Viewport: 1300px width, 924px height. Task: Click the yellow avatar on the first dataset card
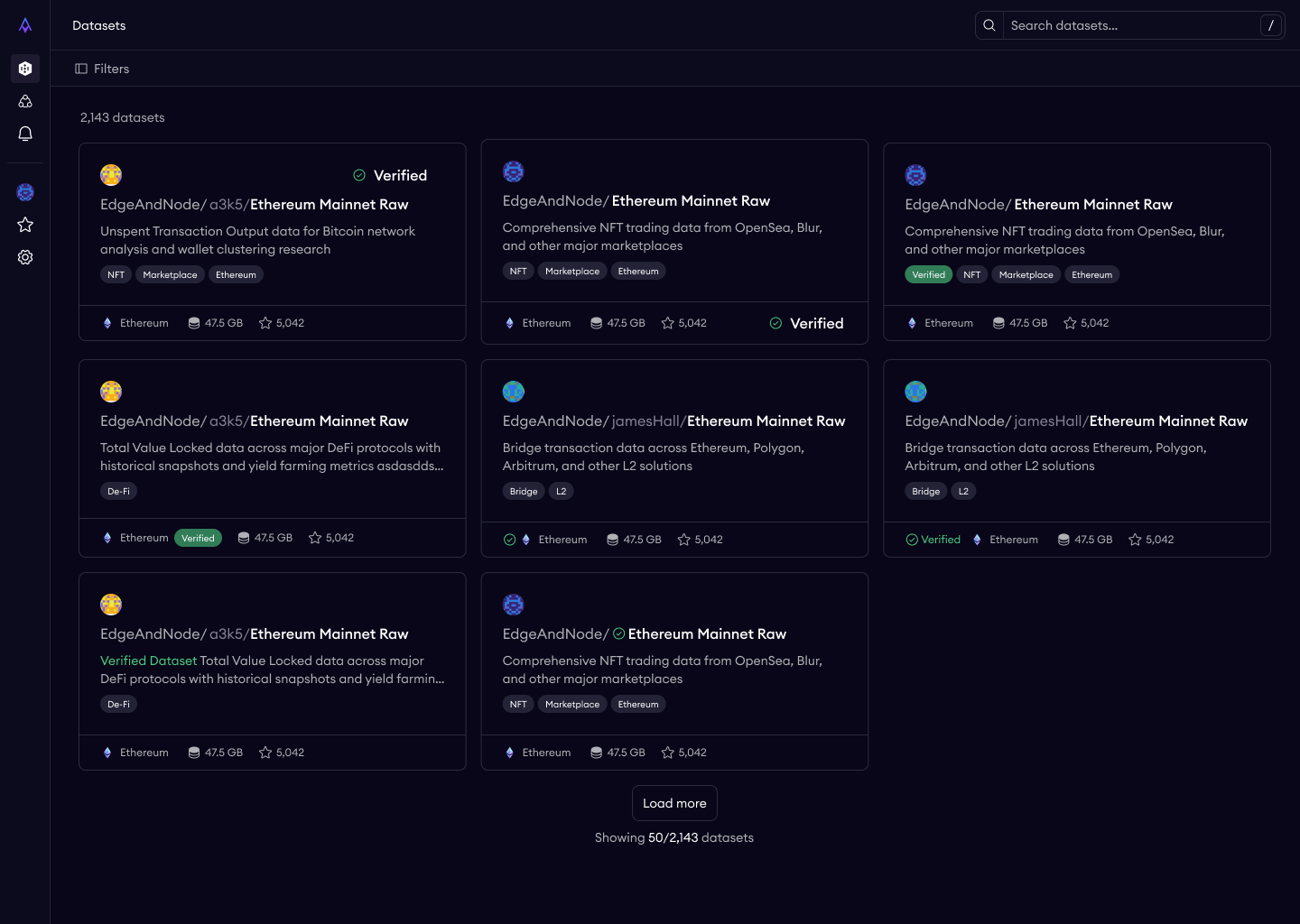coord(111,175)
